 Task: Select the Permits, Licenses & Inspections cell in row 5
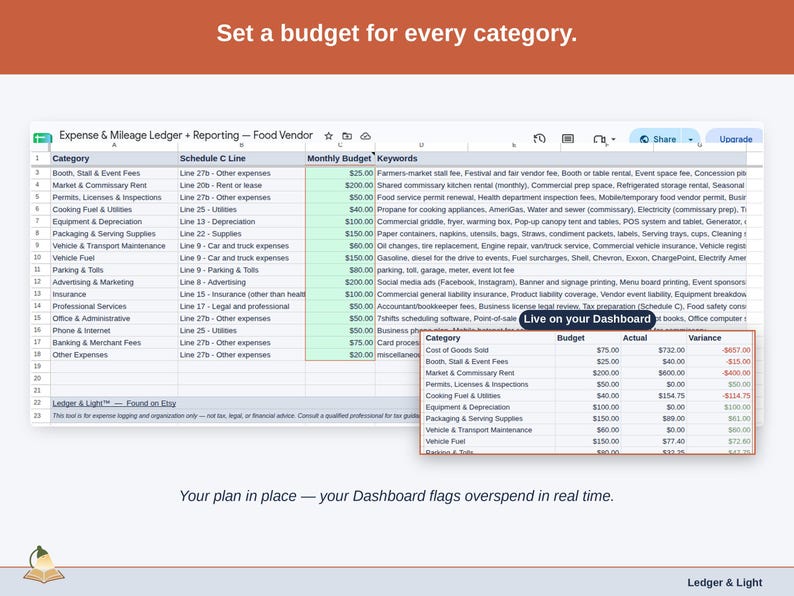click(x=114, y=197)
